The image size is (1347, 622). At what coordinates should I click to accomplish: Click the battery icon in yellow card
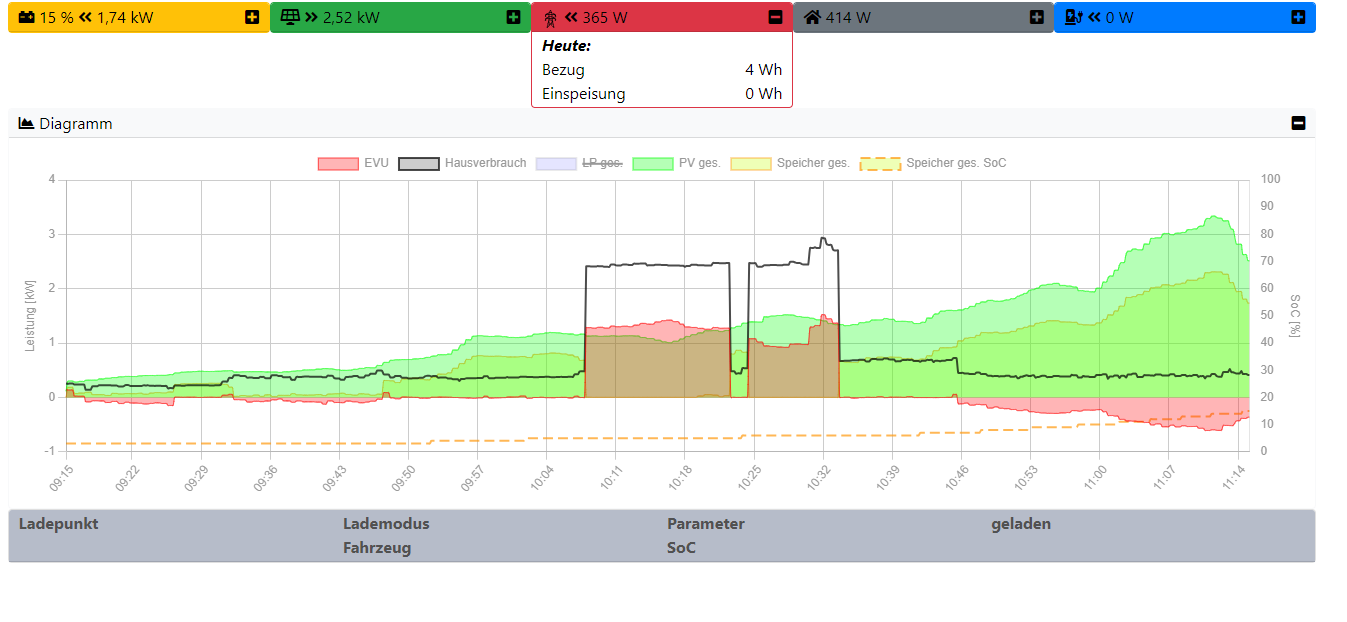coord(27,17)
